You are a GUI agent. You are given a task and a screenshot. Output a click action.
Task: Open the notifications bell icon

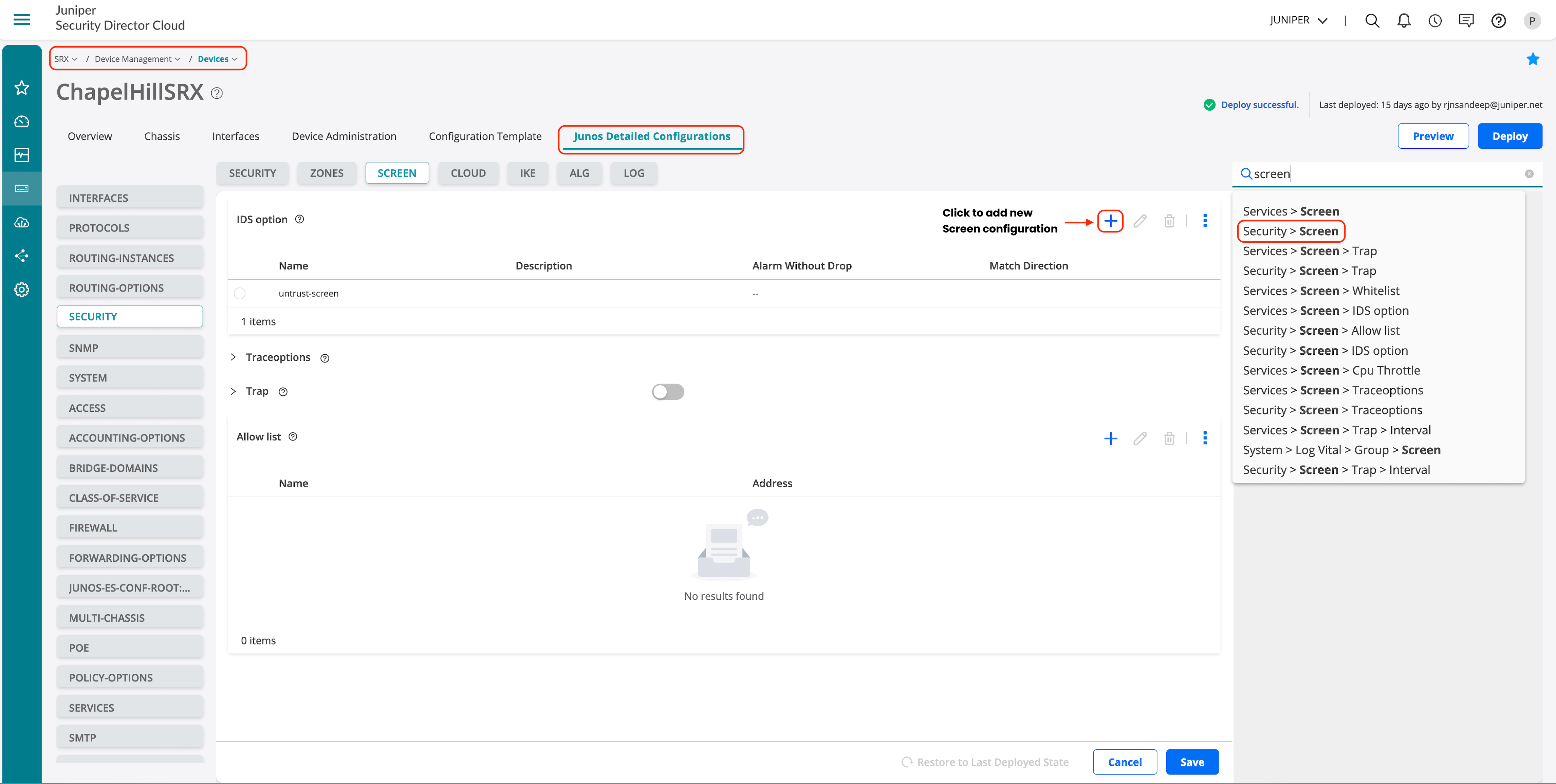(1403, 21)
